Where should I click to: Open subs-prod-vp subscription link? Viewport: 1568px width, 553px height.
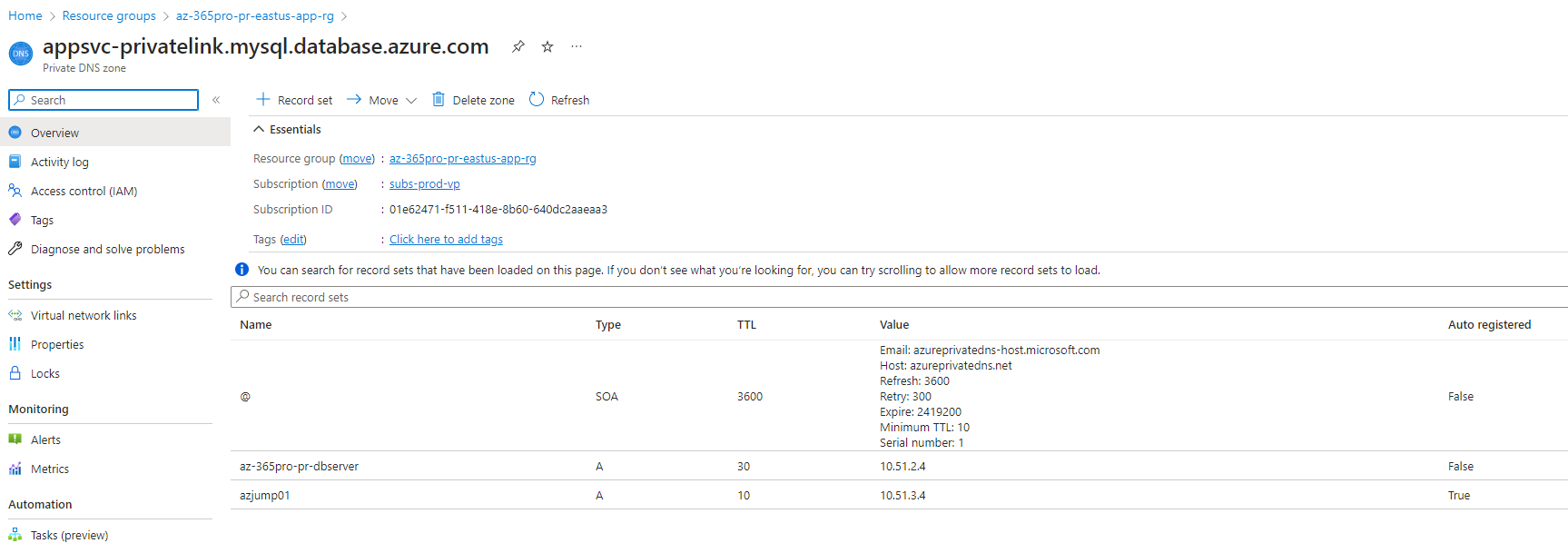(x=425, y=183)
